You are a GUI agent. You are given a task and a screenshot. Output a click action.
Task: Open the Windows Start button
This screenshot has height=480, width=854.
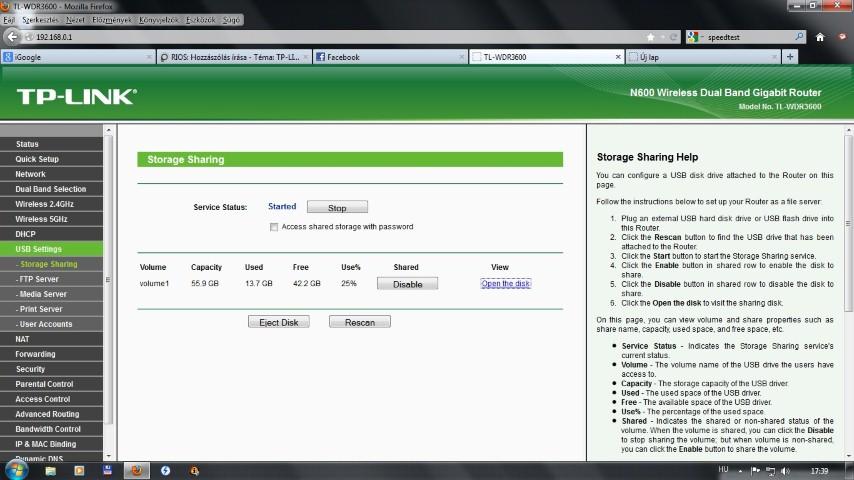pyautogui.click(x=16, y=470)
